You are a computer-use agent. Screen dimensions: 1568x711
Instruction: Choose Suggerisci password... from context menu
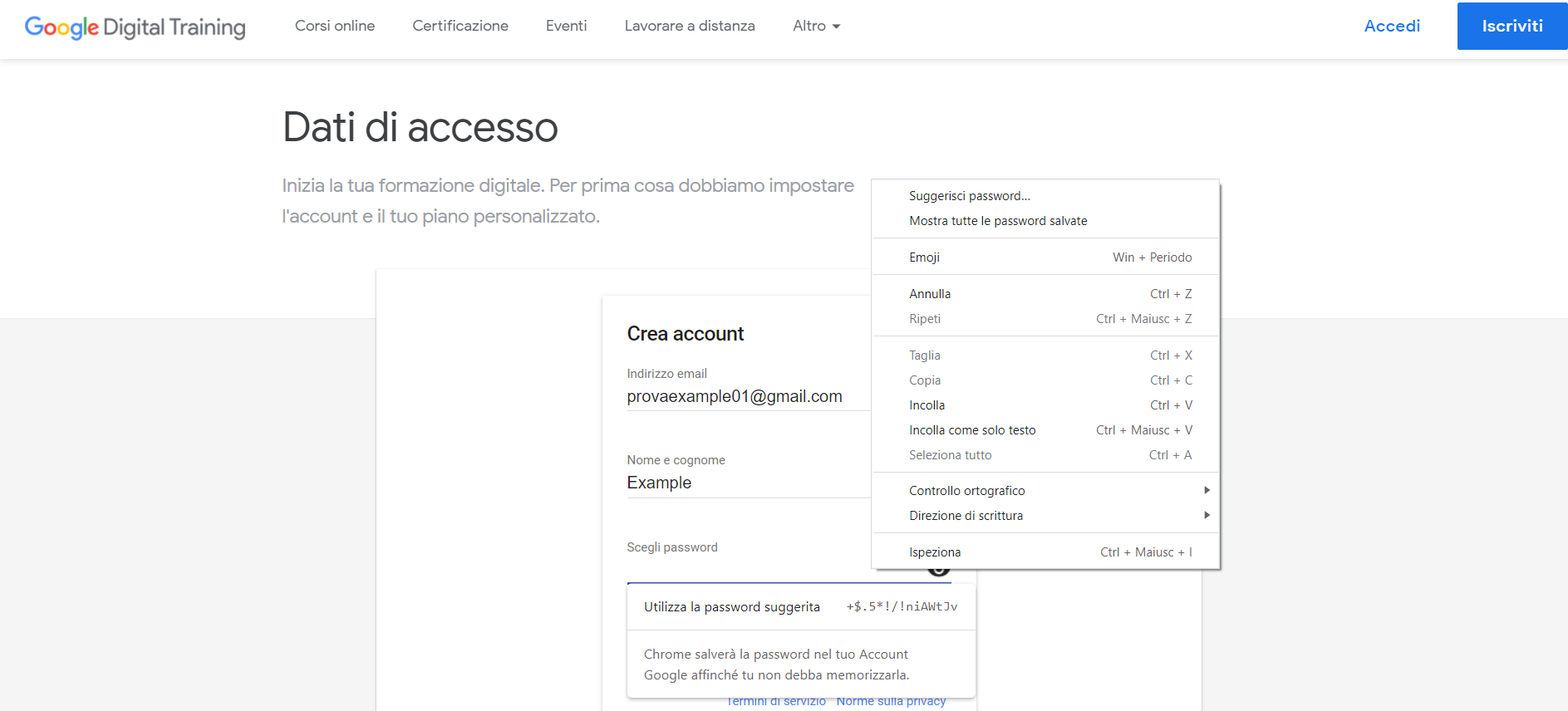click(x=1045, y=196)
